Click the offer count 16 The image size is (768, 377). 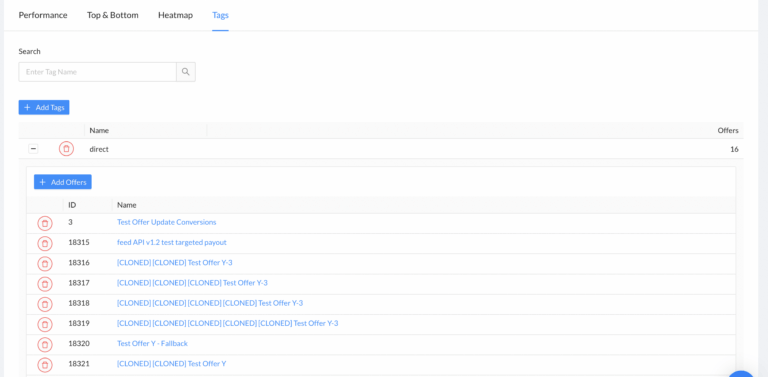click(734, 149)
